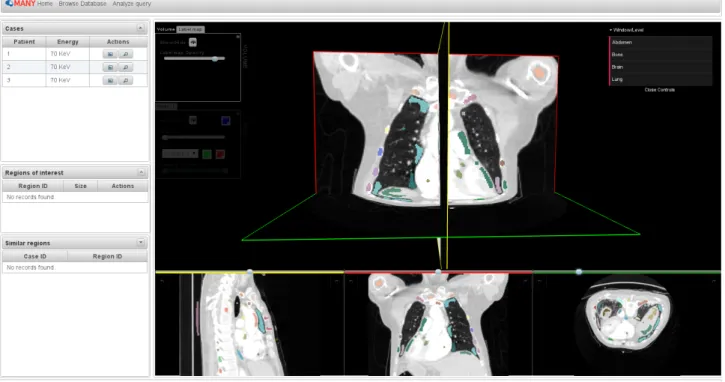The width and height of the screenshot is (725, 382).
Task: Toggle the dimmed checkbox beside blue swatch
Action: coord(193,120)
